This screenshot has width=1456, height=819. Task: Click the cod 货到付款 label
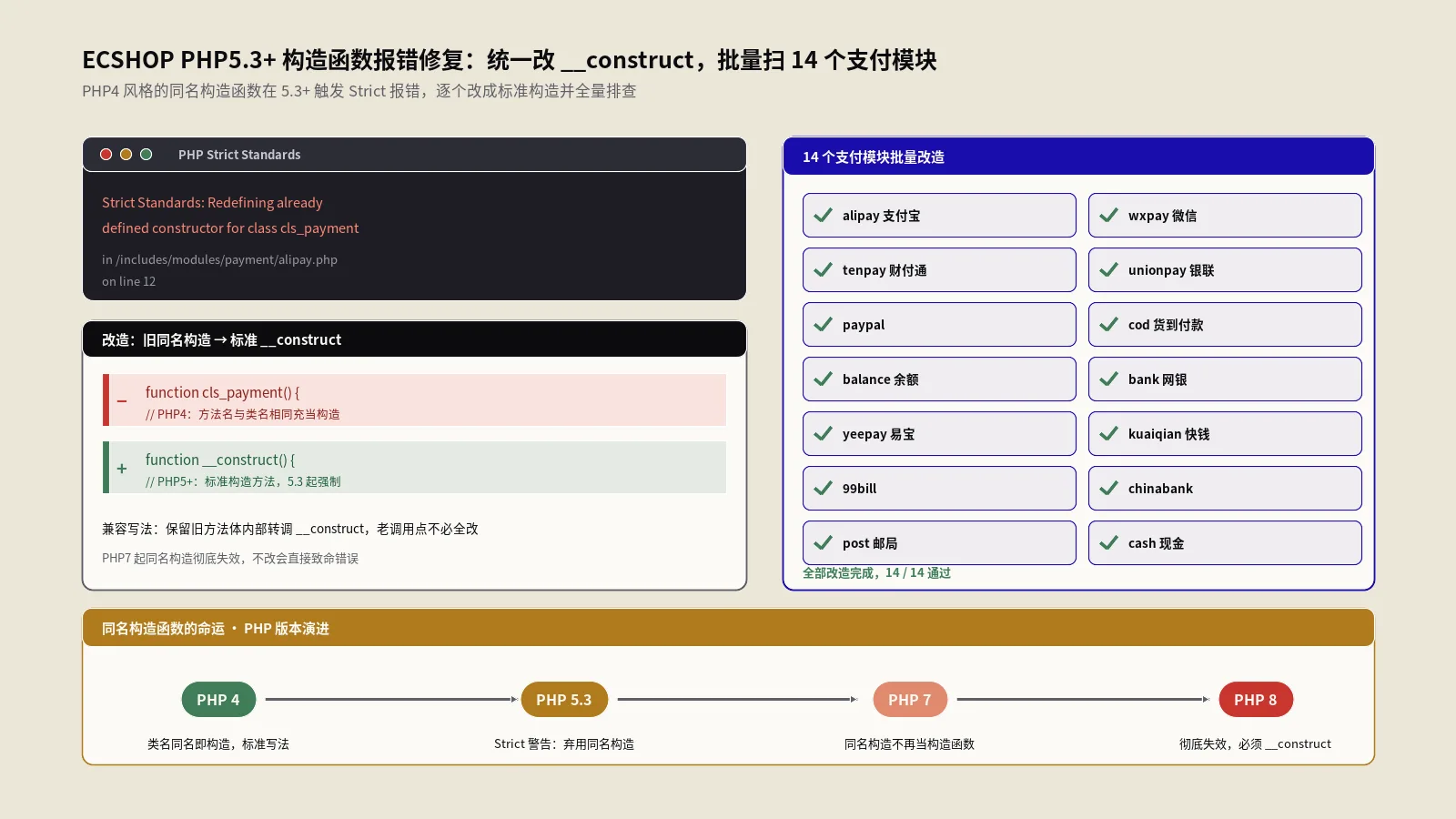click(x=1166, y=325)
